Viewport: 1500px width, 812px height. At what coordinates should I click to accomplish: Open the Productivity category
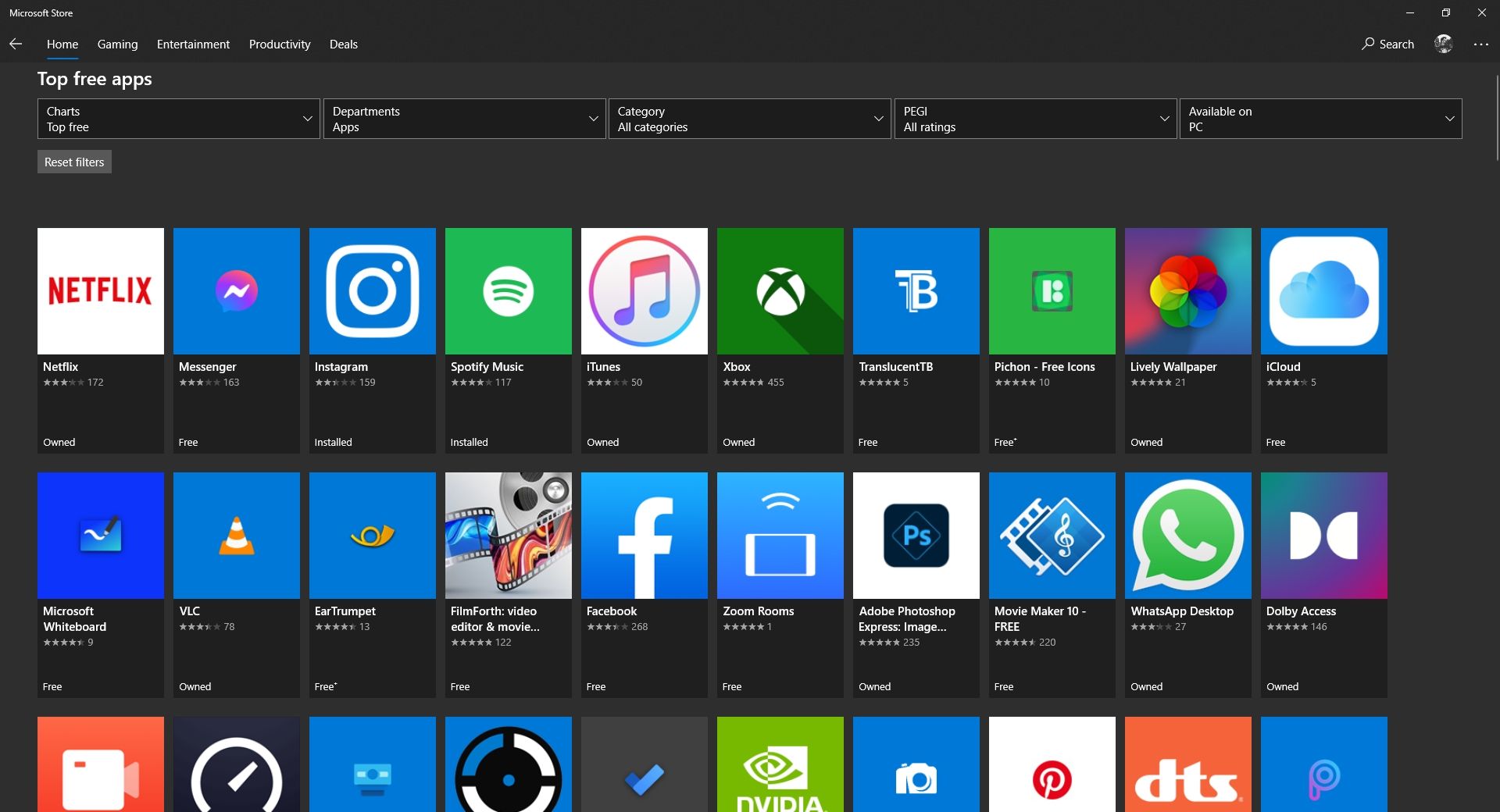tap(279, 45)
